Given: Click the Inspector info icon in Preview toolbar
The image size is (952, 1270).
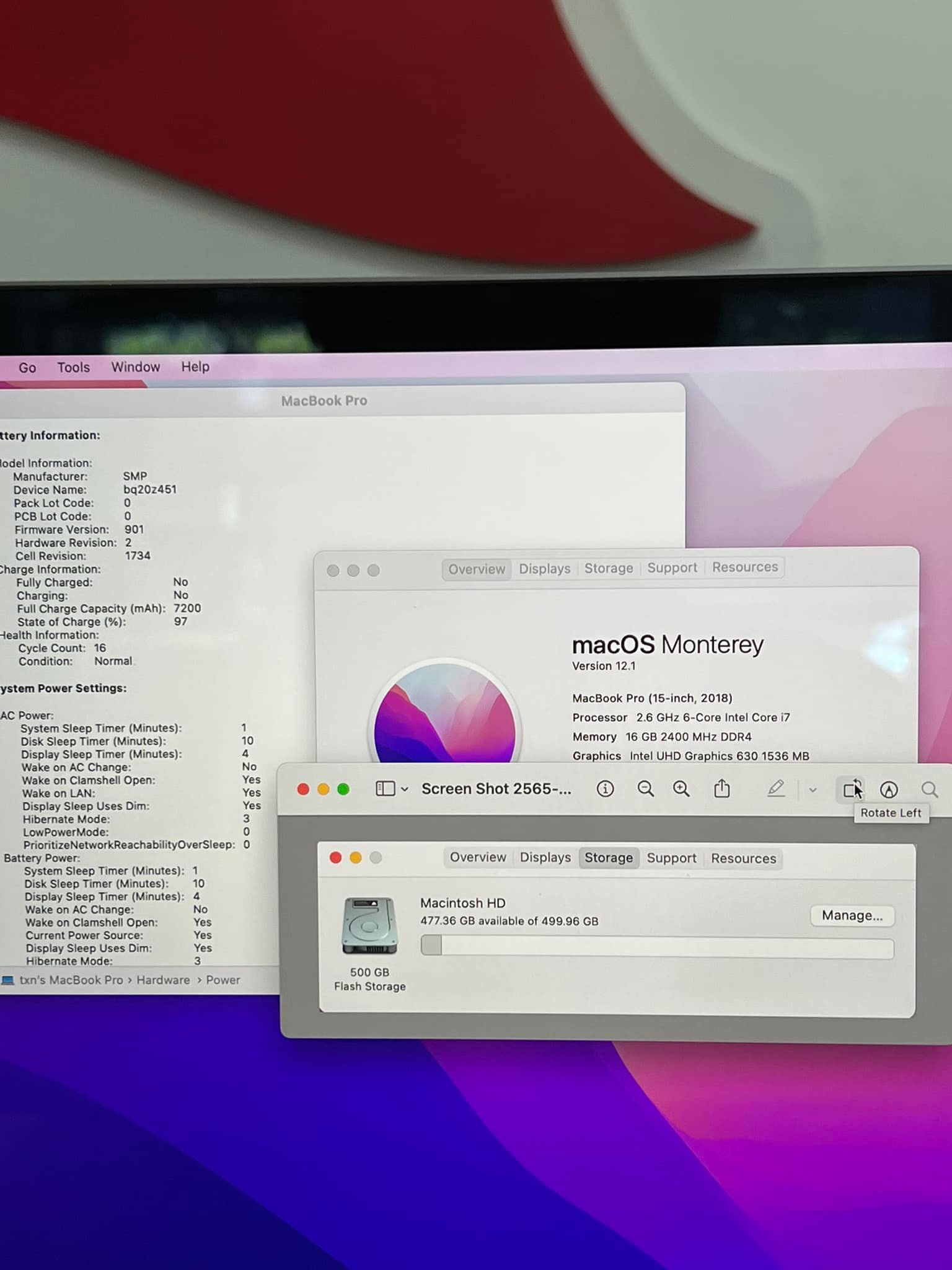Looking at the screenshot, I should (x=605, y=789).
